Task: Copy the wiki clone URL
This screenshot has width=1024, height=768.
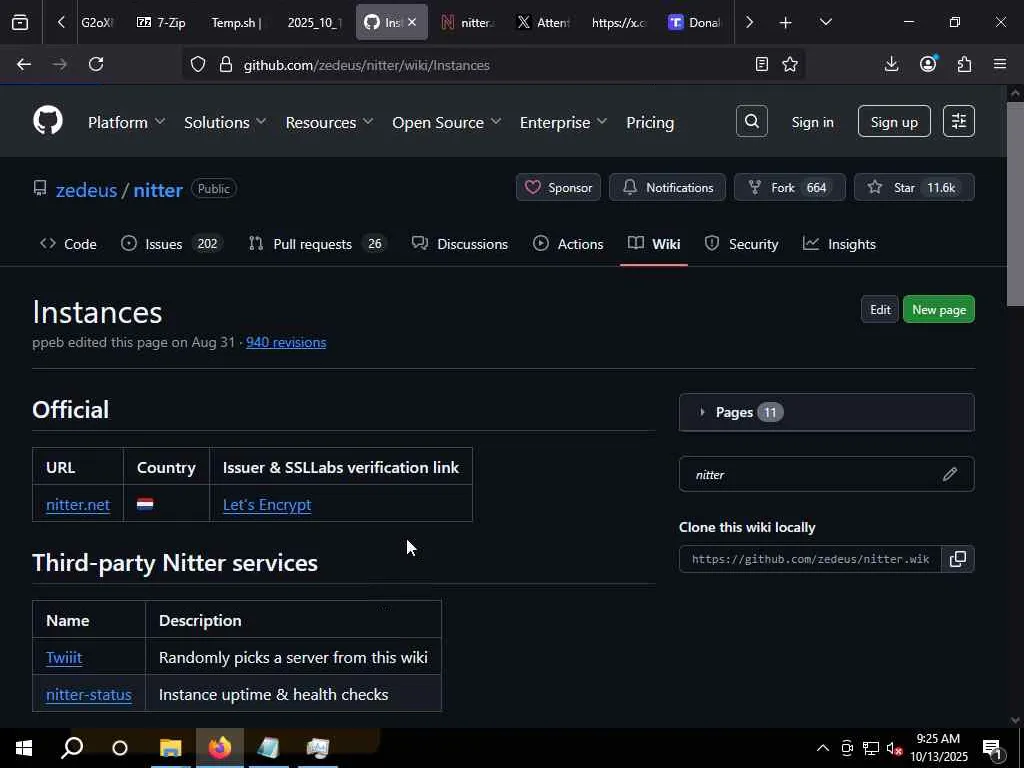Action: pyautogui.click(x=958, y=559)
